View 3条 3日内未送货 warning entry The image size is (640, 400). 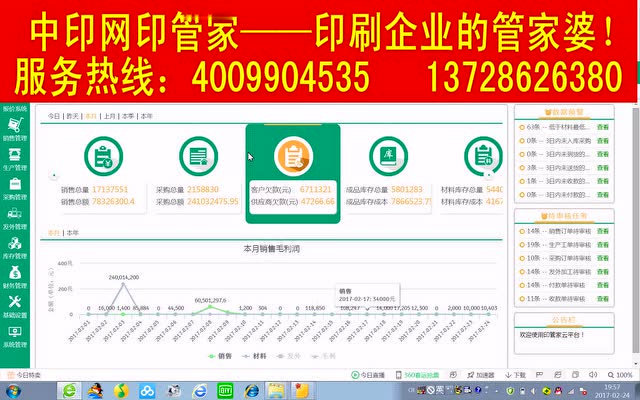[603, 168]
